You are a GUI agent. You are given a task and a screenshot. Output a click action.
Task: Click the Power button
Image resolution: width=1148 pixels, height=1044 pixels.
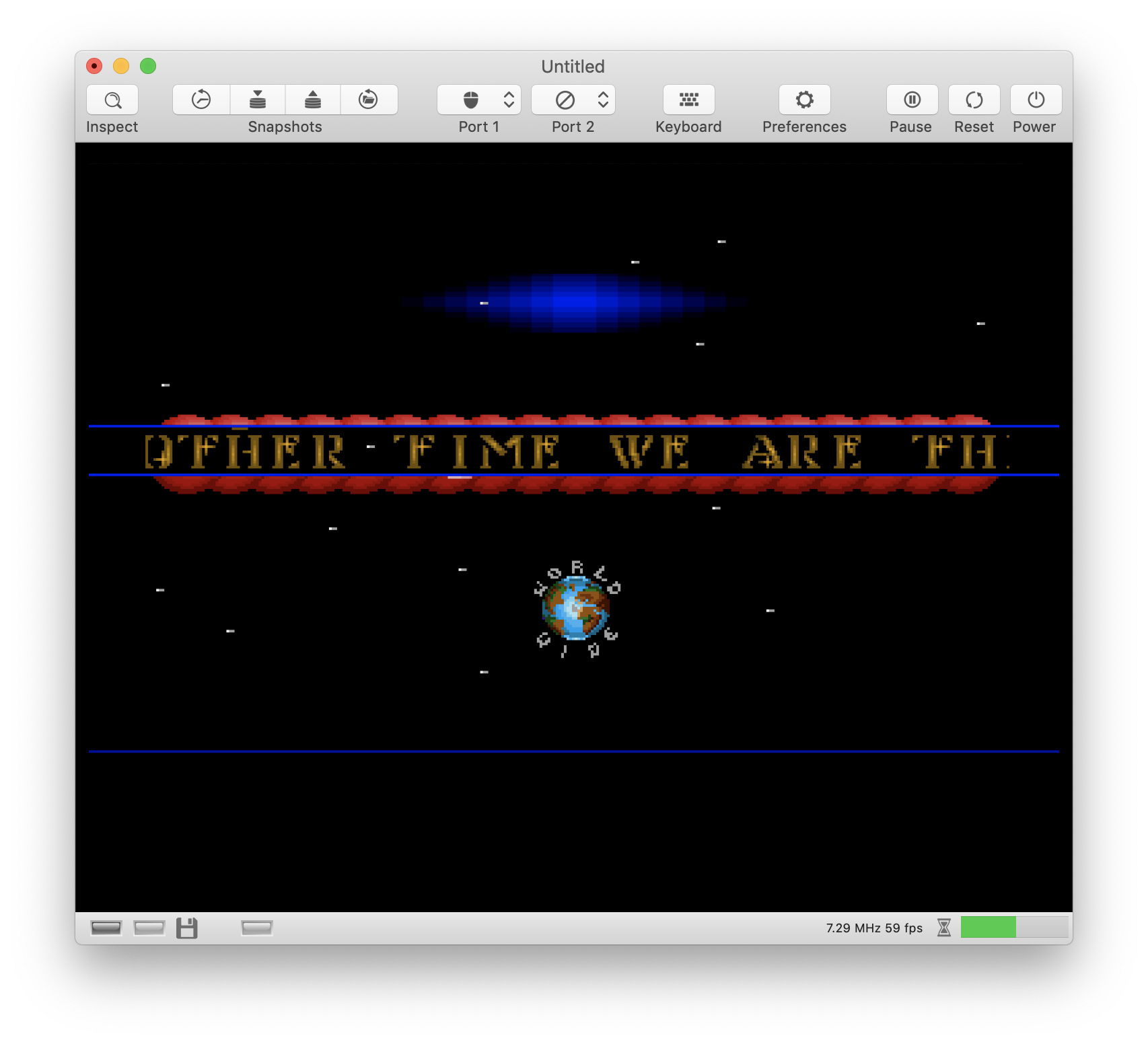point(1036,100)
